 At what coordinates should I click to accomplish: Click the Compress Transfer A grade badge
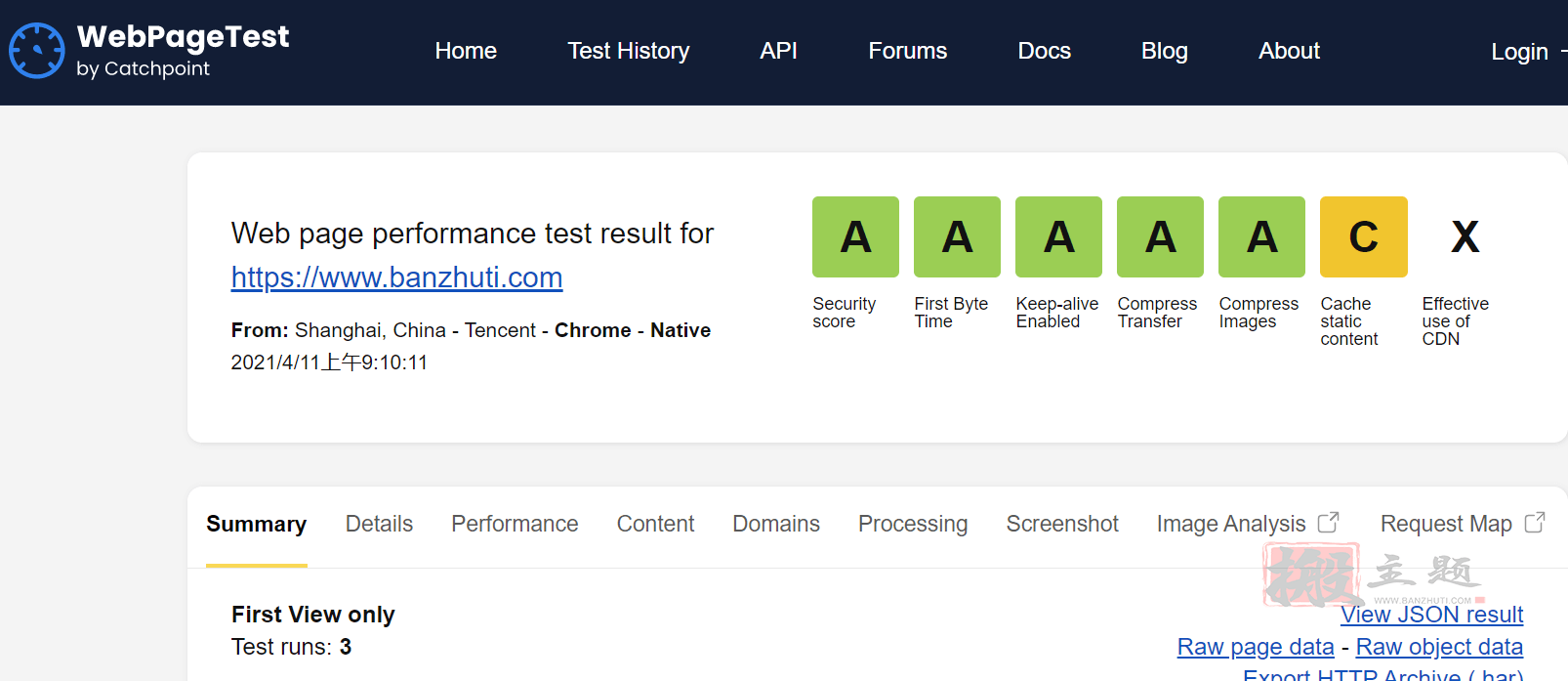point(1160,236)
